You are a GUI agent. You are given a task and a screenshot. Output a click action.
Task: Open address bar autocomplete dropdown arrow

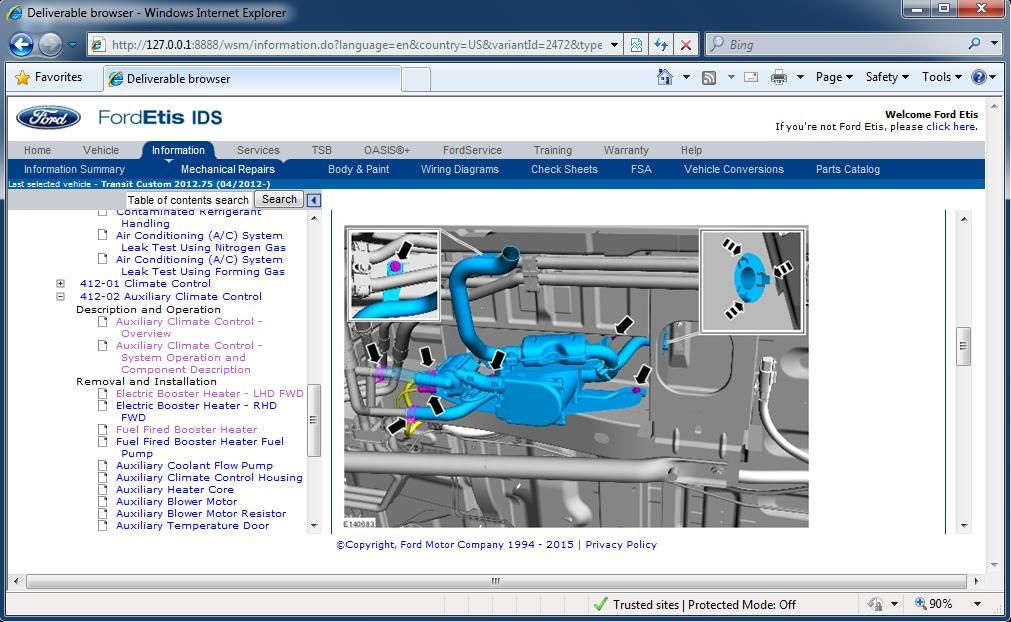(614, 45)
